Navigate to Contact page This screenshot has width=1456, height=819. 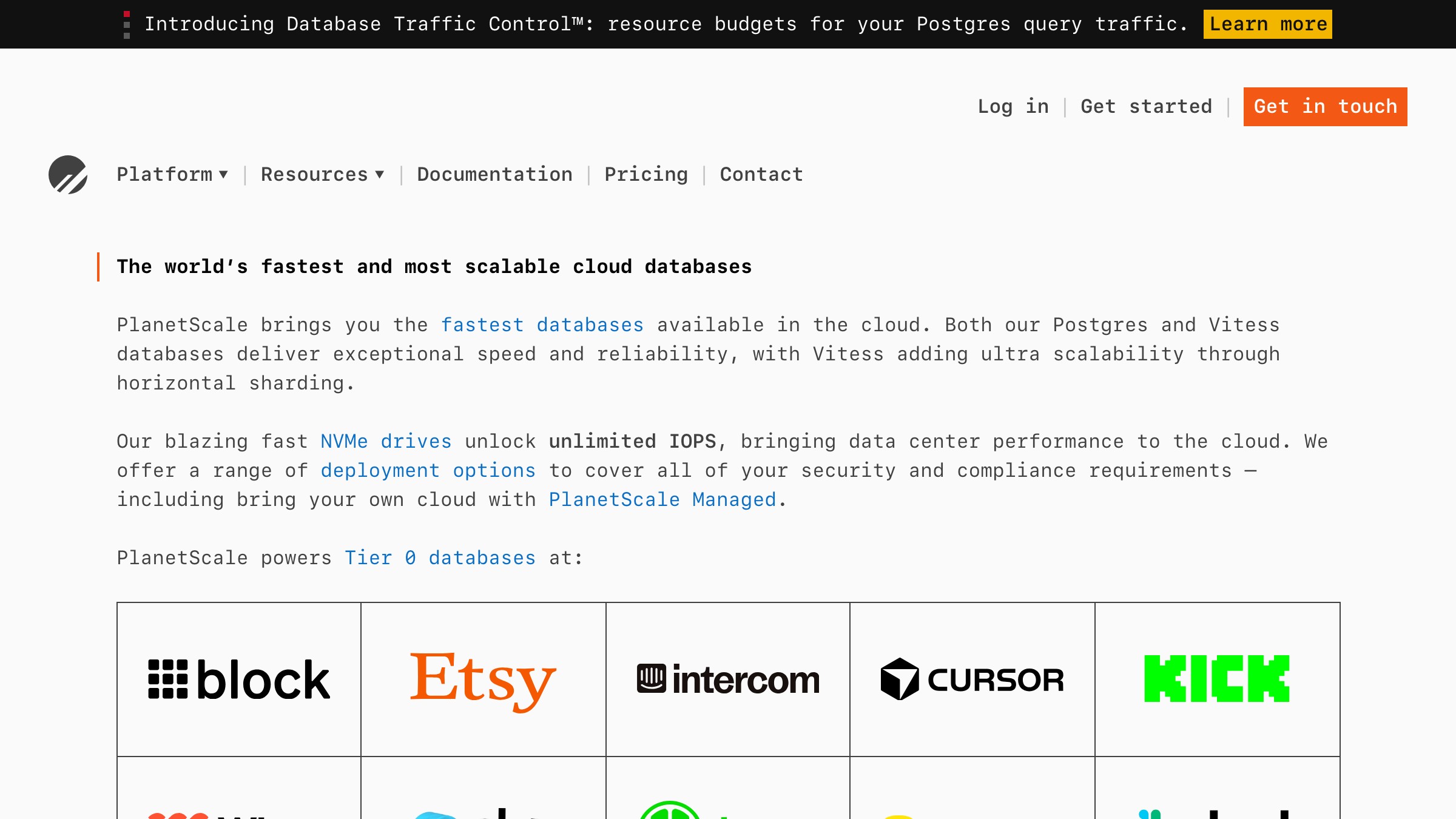click(761, 175)
